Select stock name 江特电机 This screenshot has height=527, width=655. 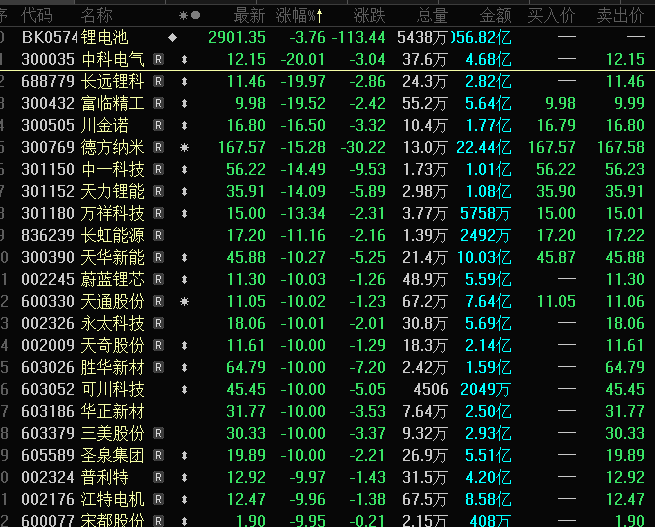point(113,499)
